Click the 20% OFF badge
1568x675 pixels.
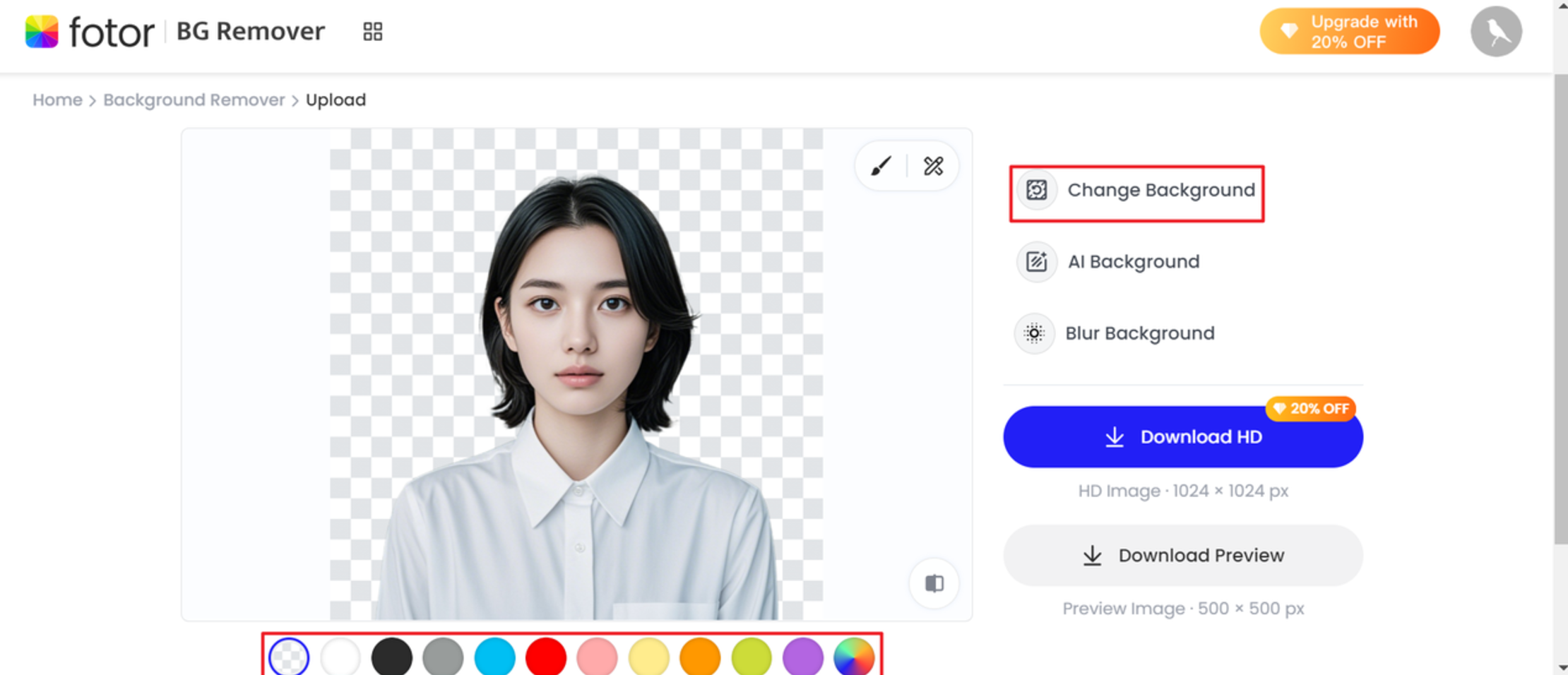click(1311, 409)
